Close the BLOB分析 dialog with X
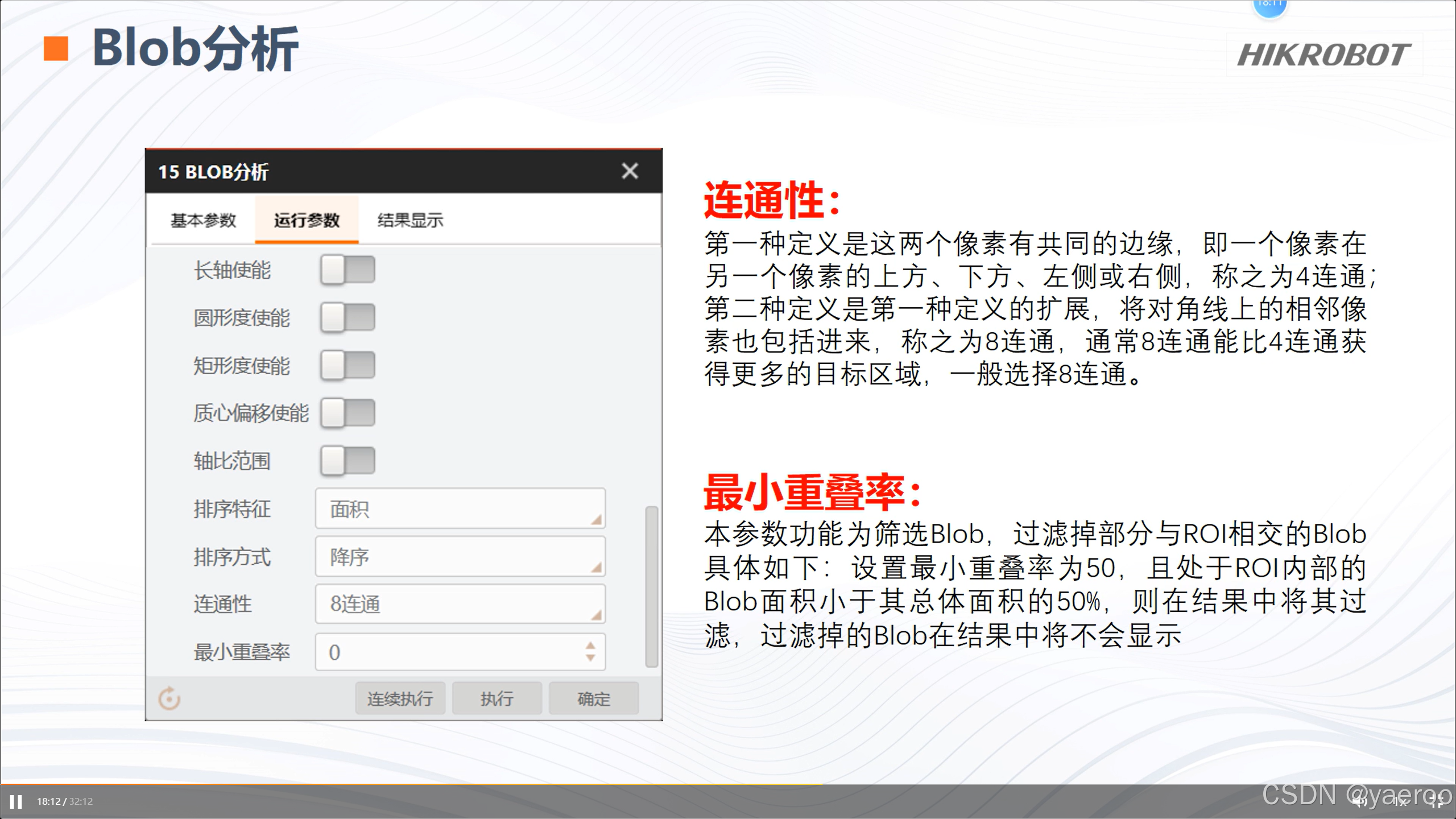 click(630, 171)
